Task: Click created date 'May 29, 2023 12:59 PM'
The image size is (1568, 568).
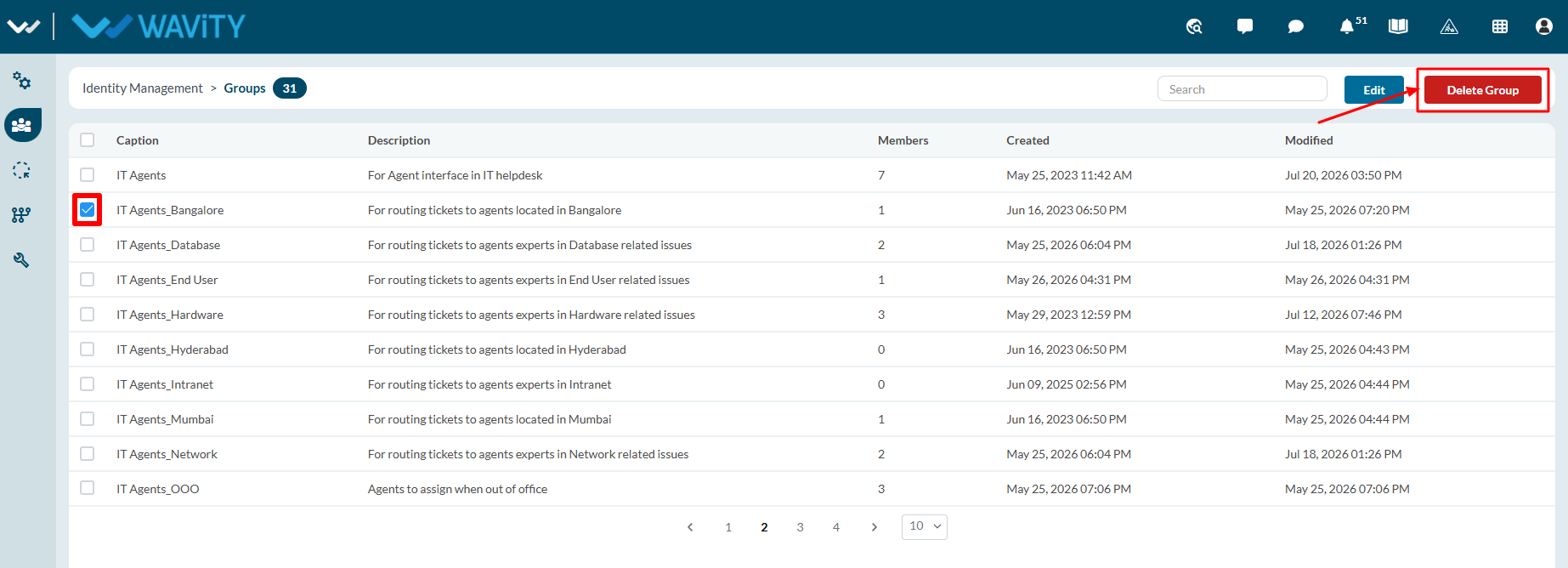Action: click(1068, 315)
